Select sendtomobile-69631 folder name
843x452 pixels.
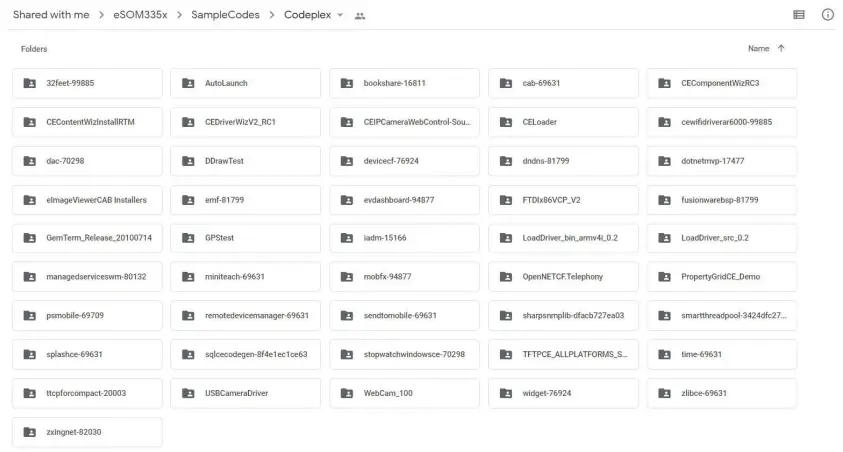point(400,315)
